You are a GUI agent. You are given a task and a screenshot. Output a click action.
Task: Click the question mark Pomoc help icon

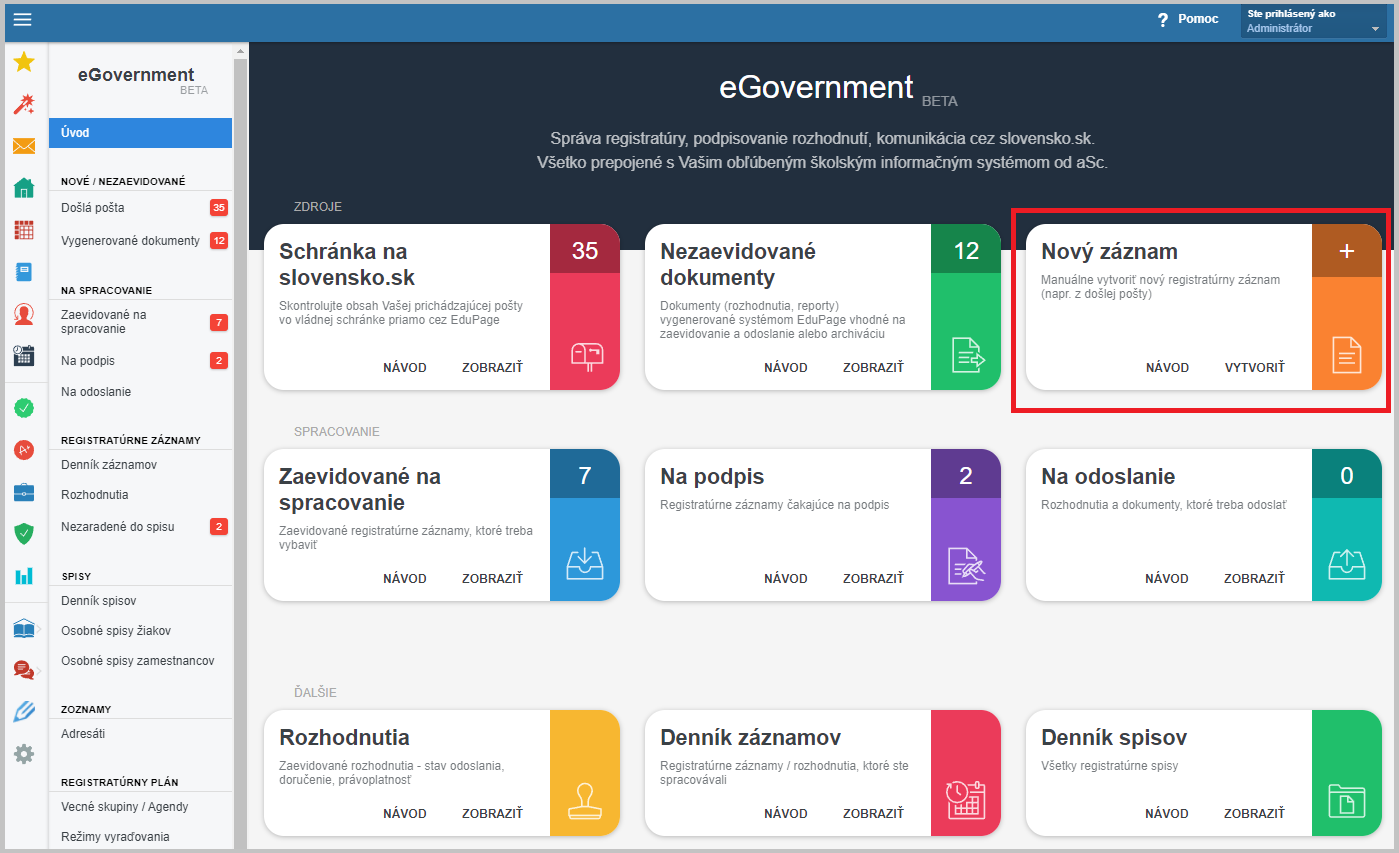pyautogui.click(x=1163, y=20)
